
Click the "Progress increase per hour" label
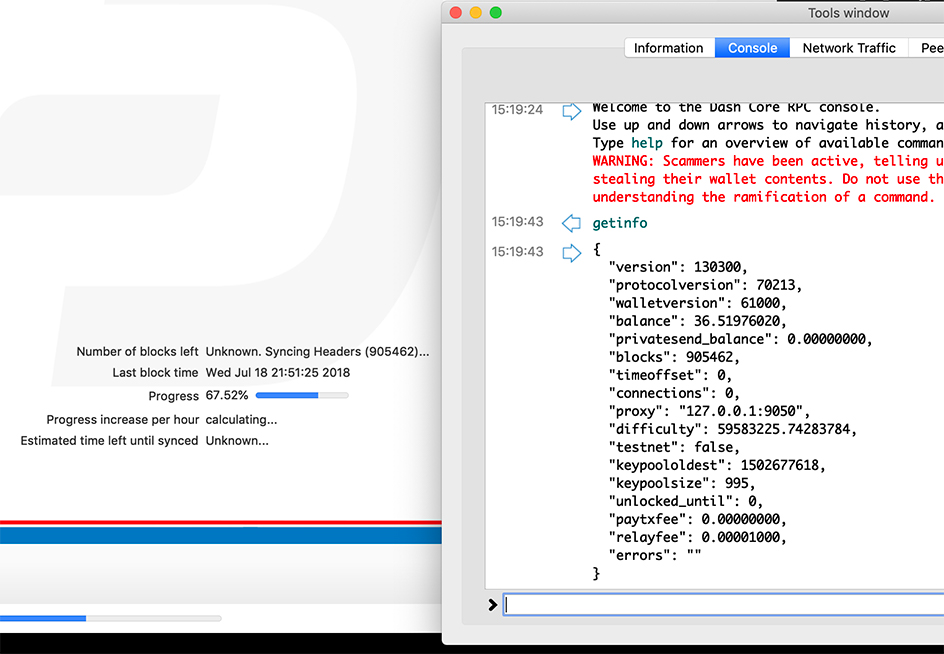tap(123, 420)
